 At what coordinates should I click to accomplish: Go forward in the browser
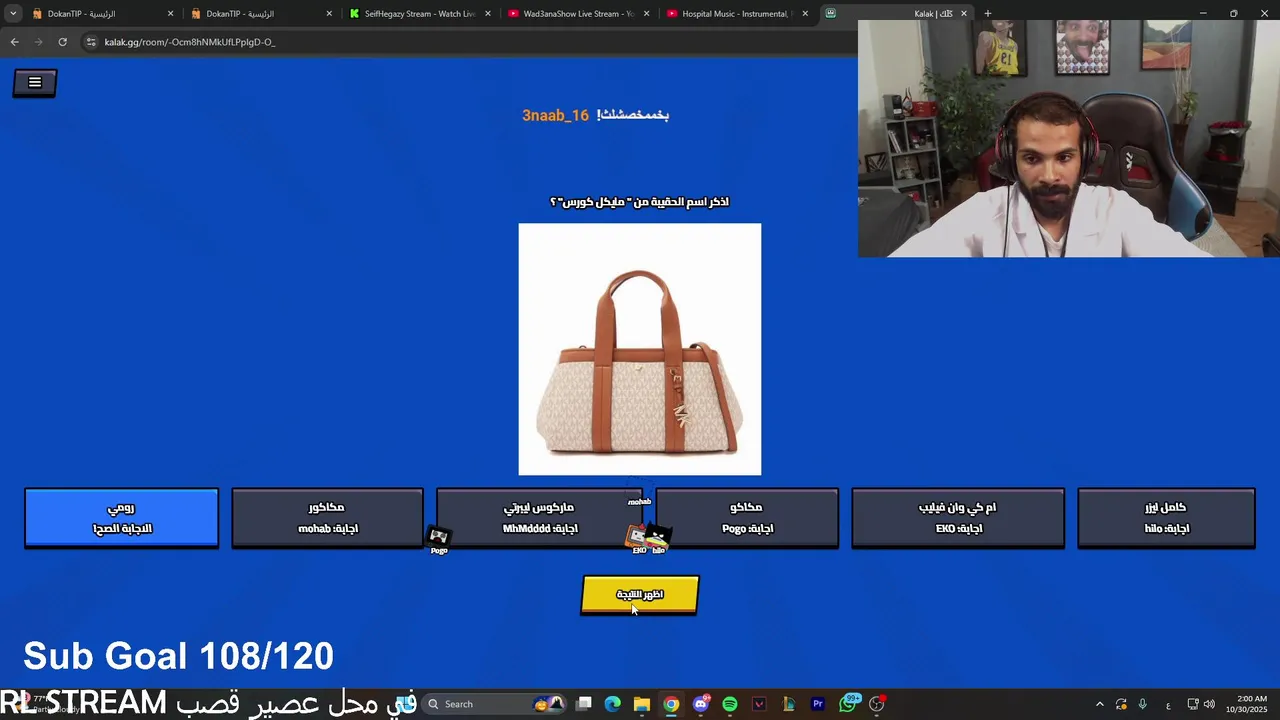pyautogui.click(x=38, y=42)
